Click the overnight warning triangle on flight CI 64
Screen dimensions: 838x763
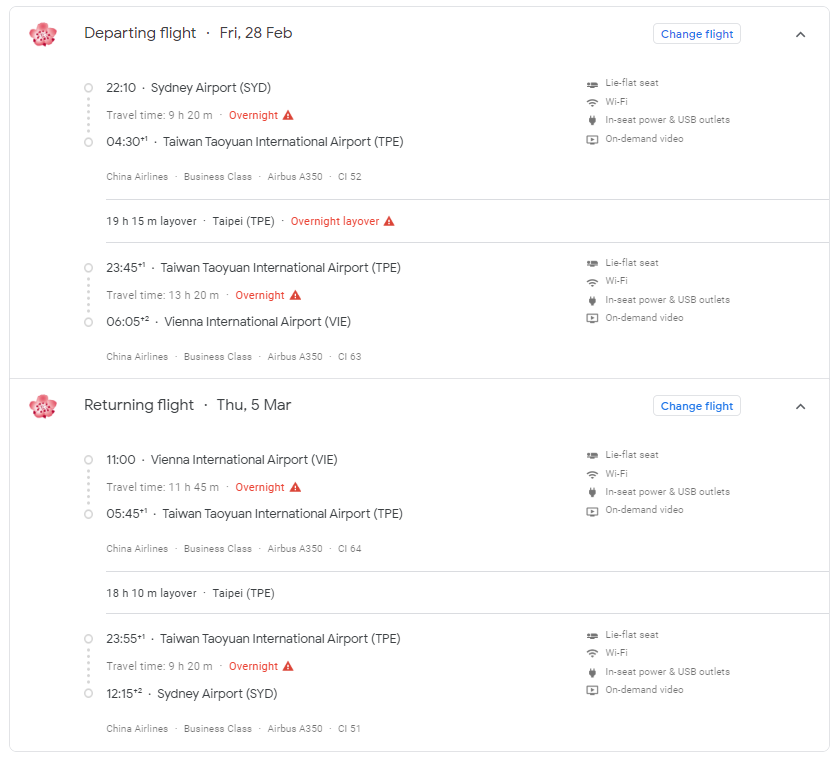pyautogui.click(x=296, y=487)
